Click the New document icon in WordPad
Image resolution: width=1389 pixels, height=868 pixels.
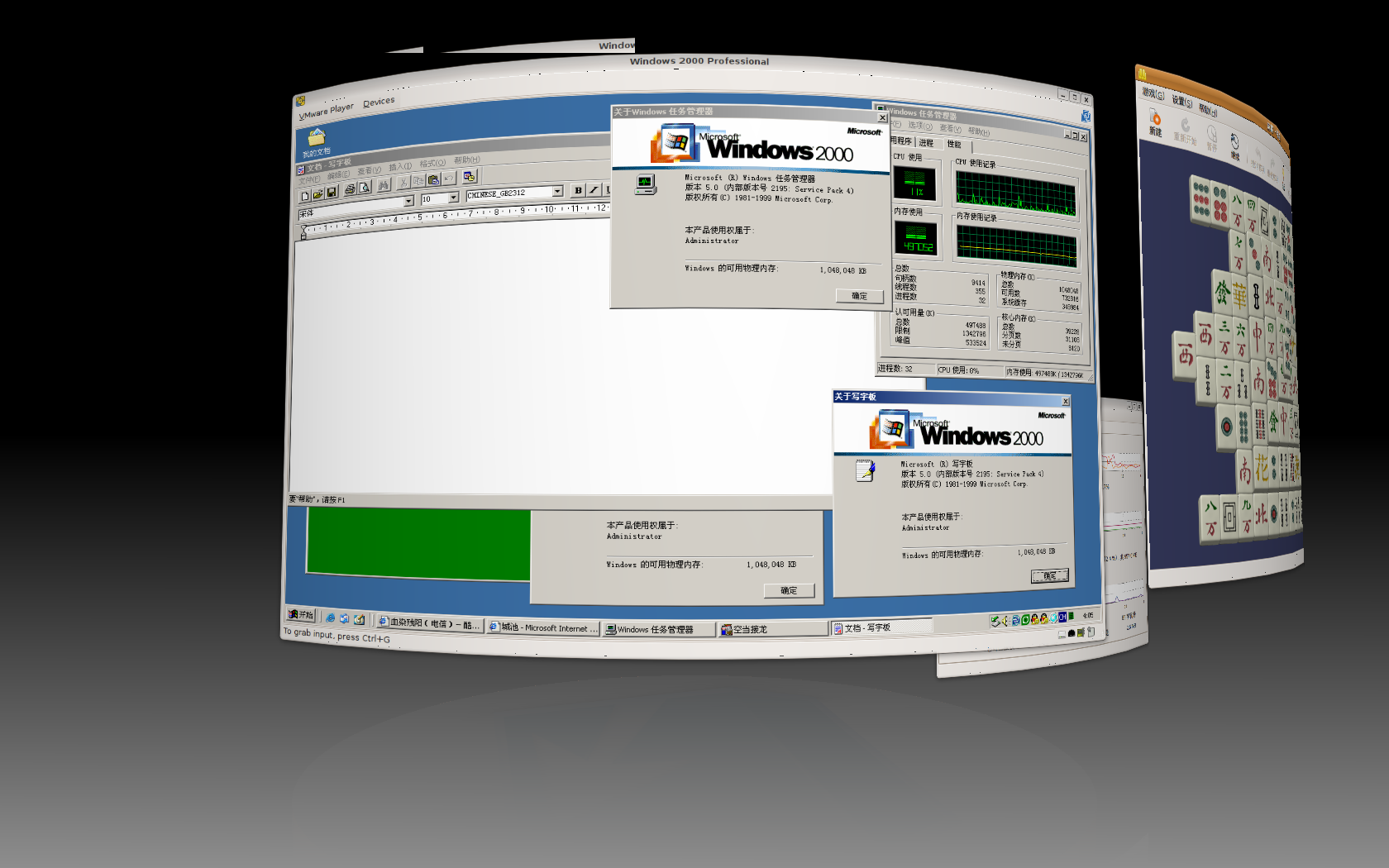click(x=305, y=196)
